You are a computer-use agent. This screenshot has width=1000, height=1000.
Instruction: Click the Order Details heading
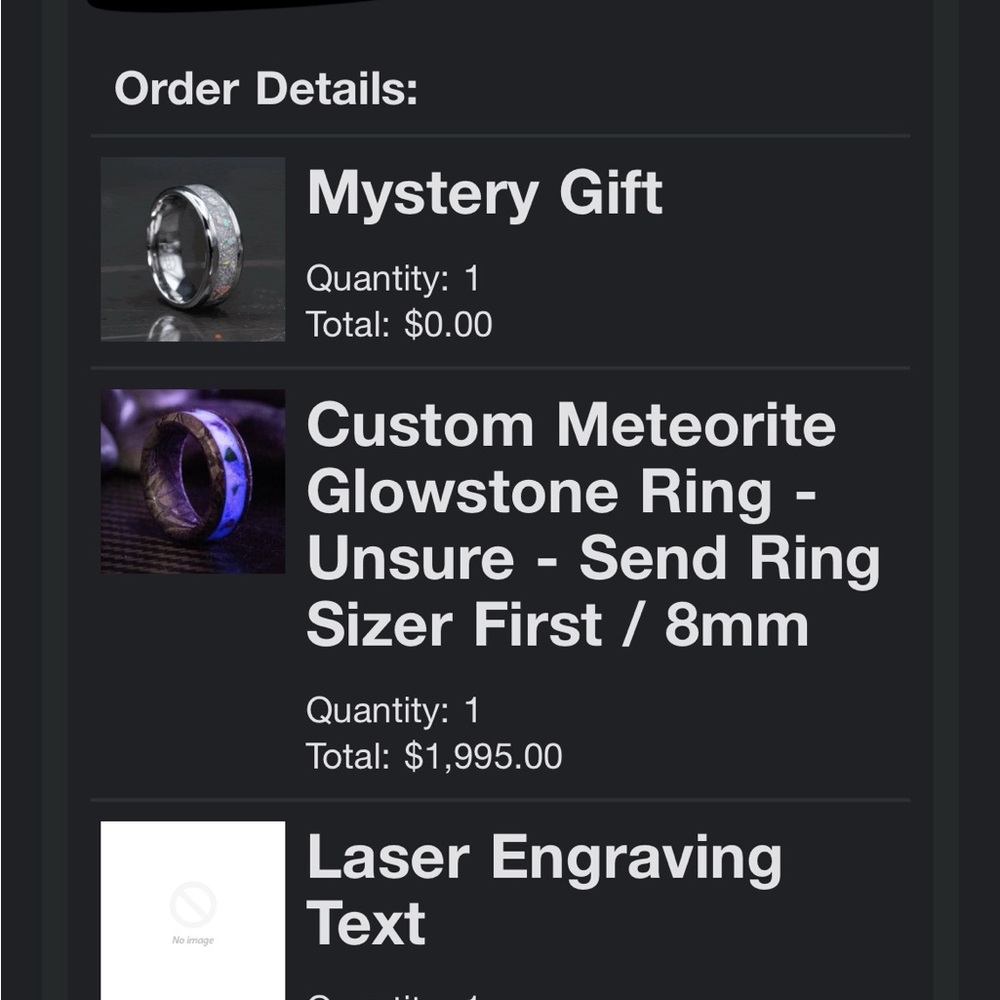266,88
